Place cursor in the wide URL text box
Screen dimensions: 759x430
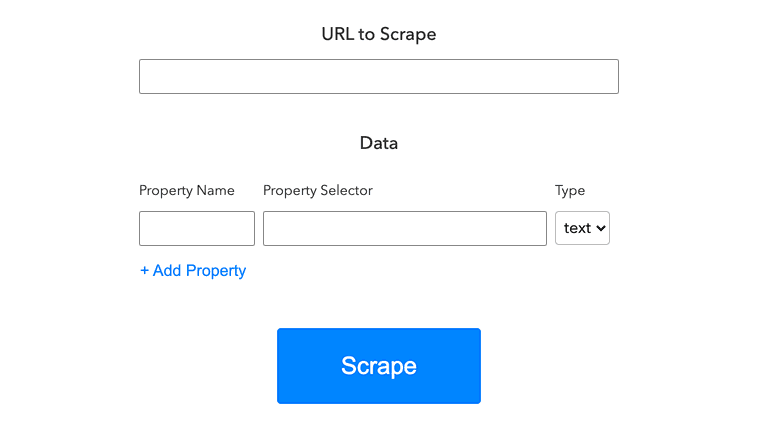coord(378,77)
